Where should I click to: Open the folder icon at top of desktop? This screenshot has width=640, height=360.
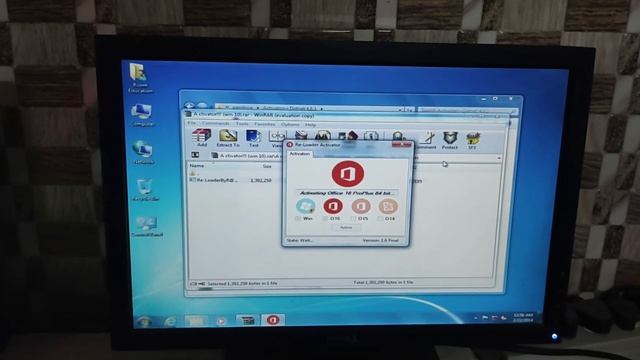point(140,77)
